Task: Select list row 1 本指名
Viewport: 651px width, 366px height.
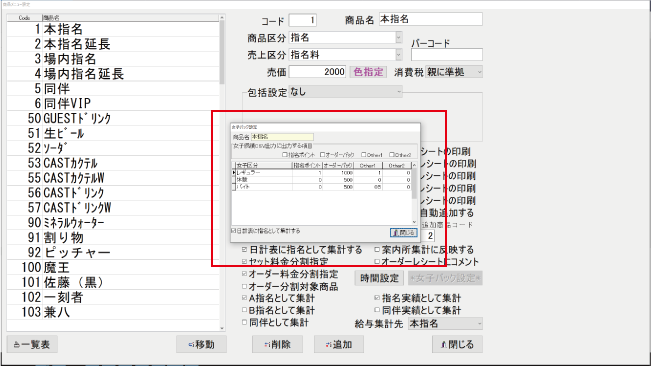Action: tap(113, 29)
